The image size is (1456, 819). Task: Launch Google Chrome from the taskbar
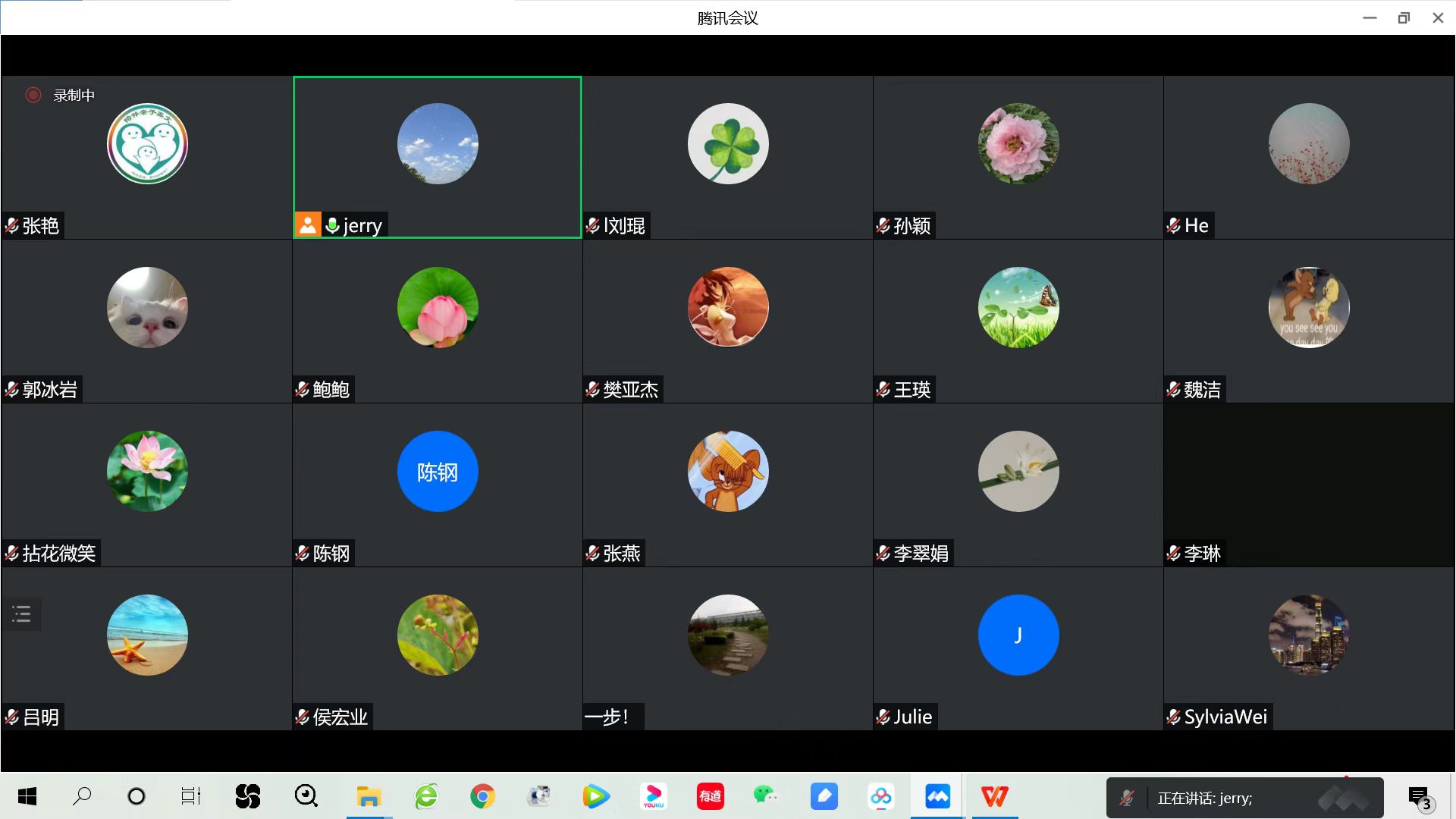[x=482, y=796]
